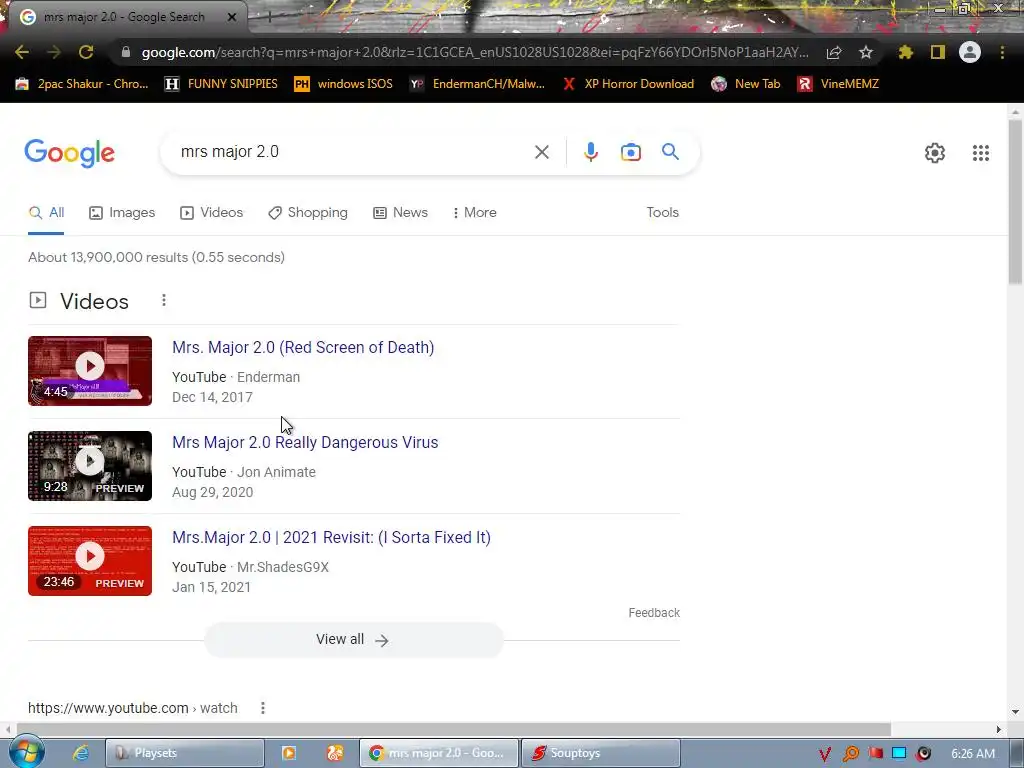Open the 2pac Shakur bookmark

coord(82,84)
